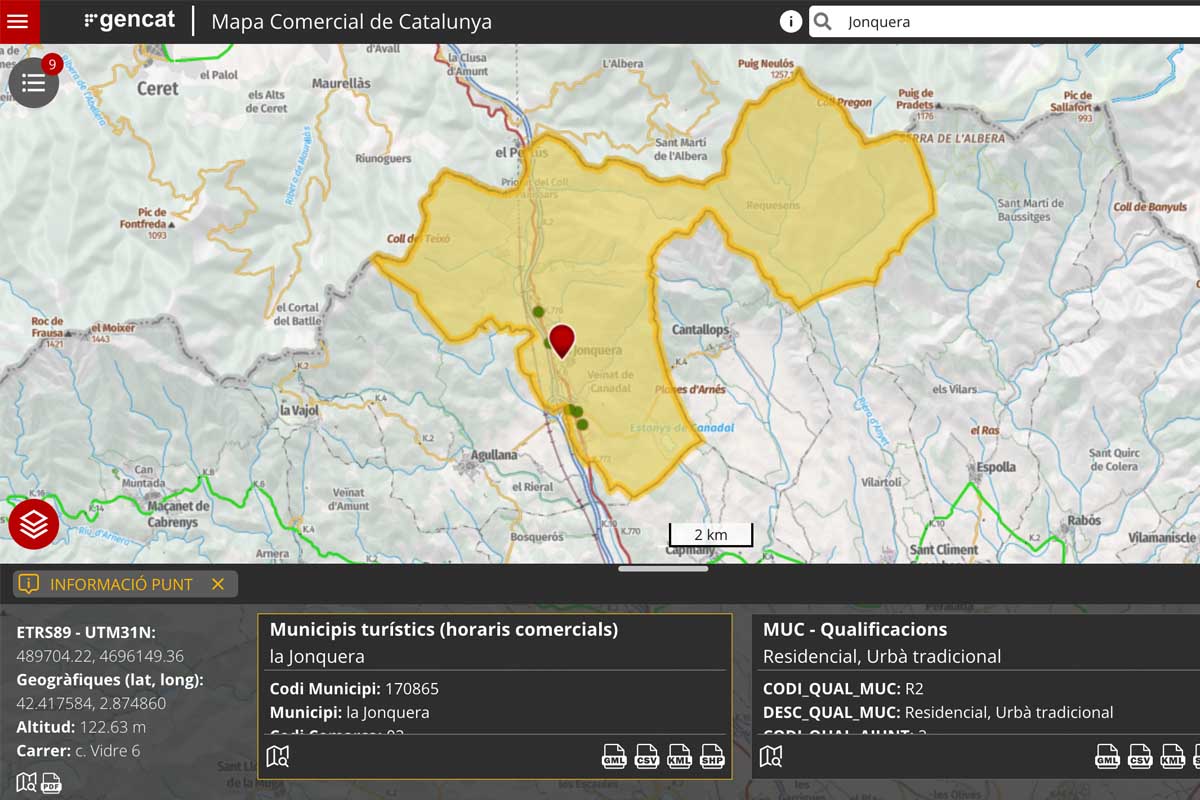
Task: Open the layer list with 9 badge
Action: point(34,83)
